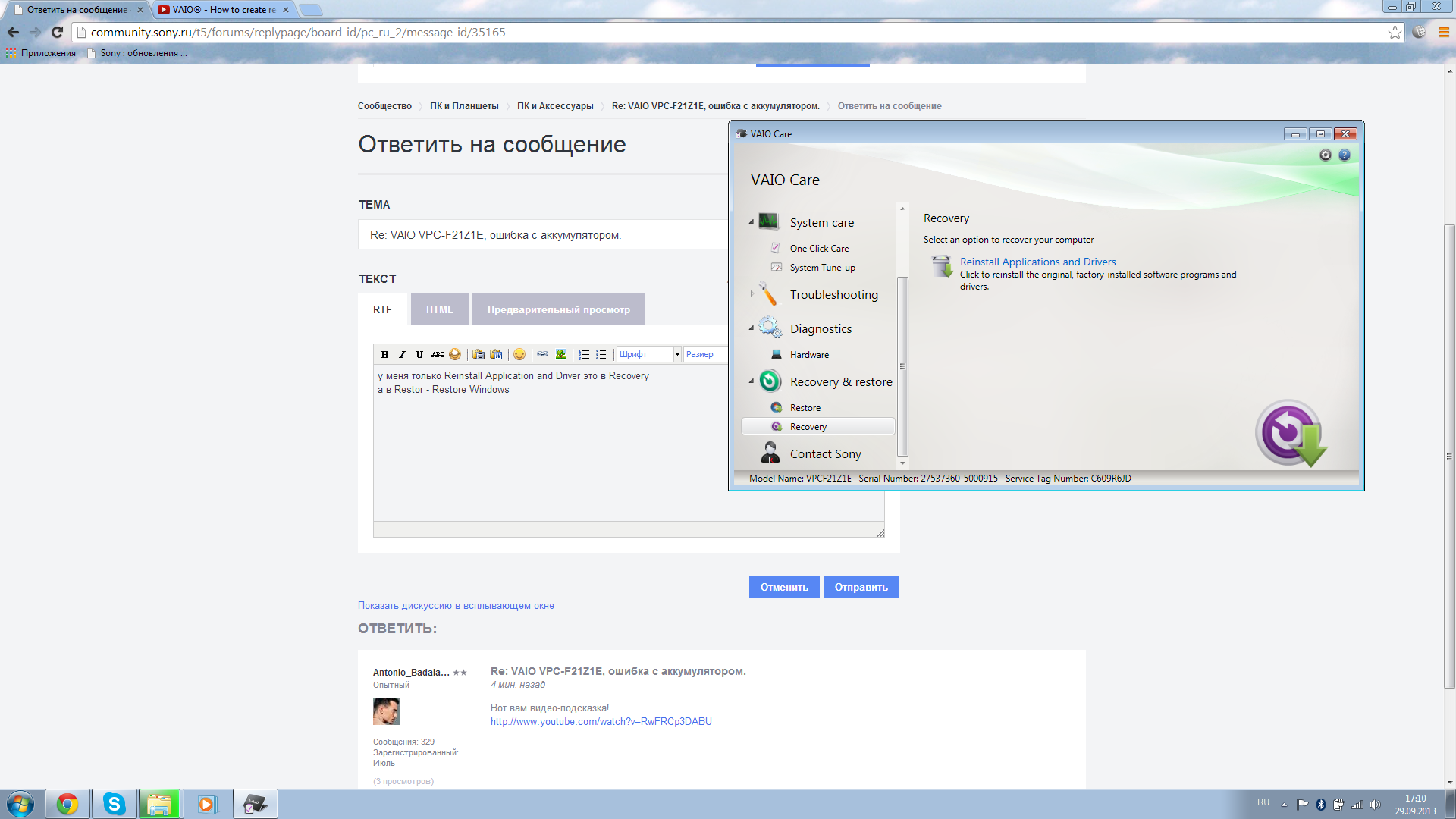Switch to the RTF editor tab
This screenshot has width=1456, height=819.
click(382, 309)
